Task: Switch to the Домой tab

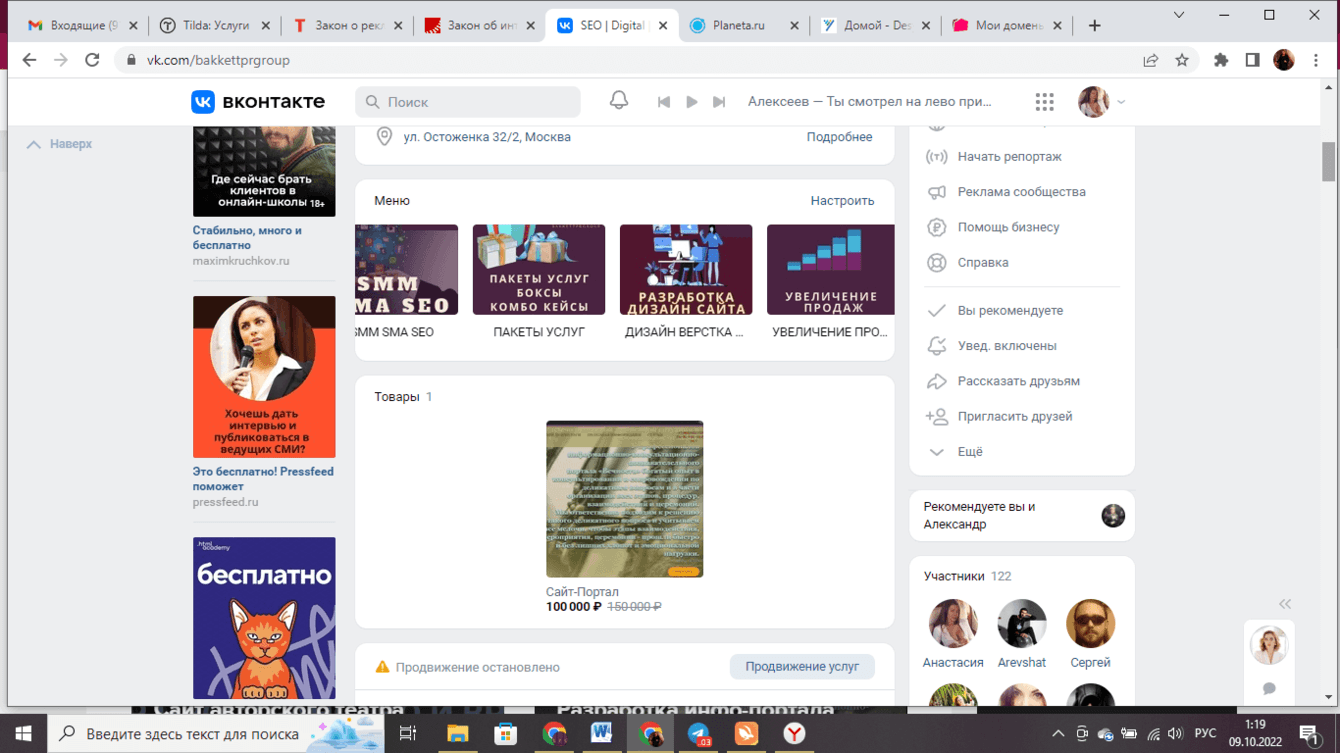Action: tap(875, 26)
